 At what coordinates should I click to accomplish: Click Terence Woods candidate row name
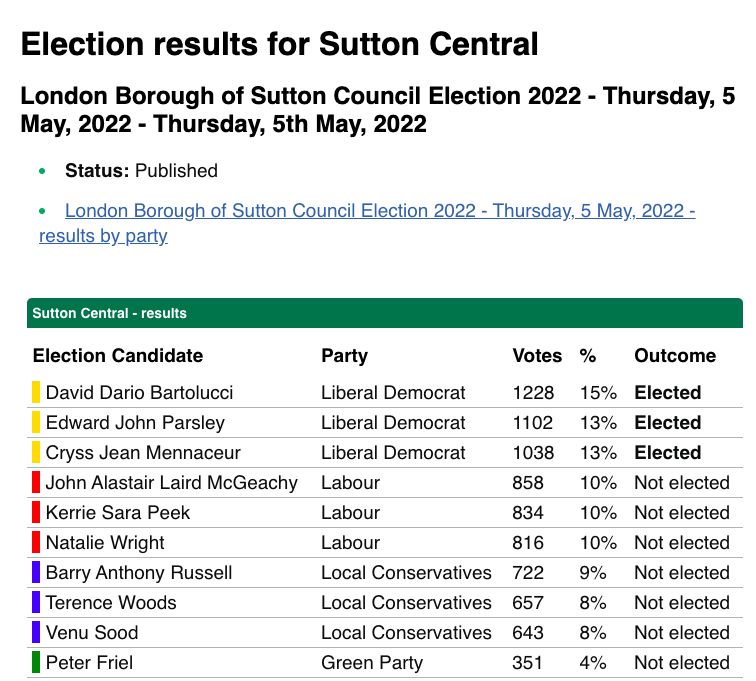(111, 602)
